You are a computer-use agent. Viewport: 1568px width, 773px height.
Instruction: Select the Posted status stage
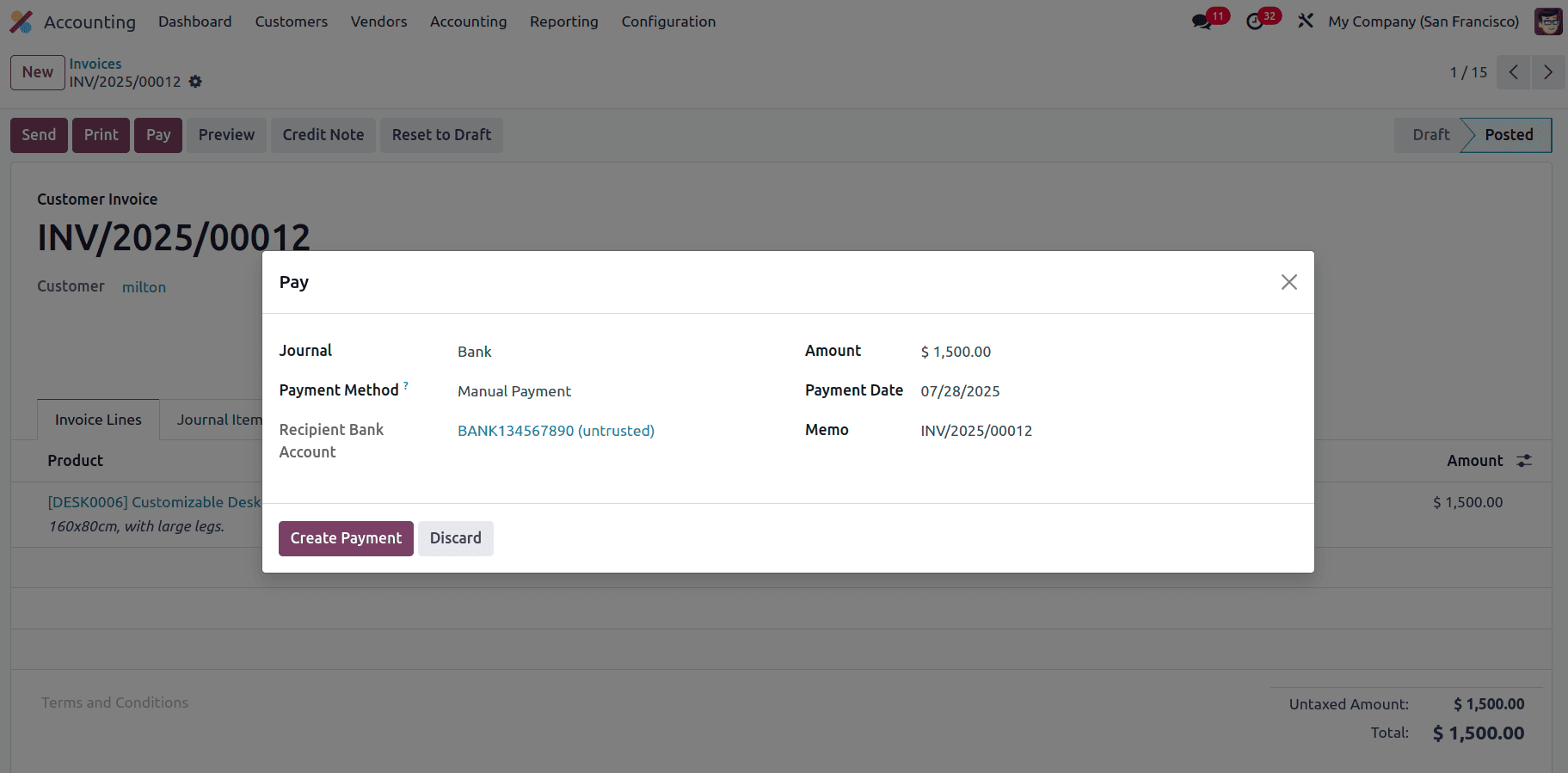tap(1509, 135)
